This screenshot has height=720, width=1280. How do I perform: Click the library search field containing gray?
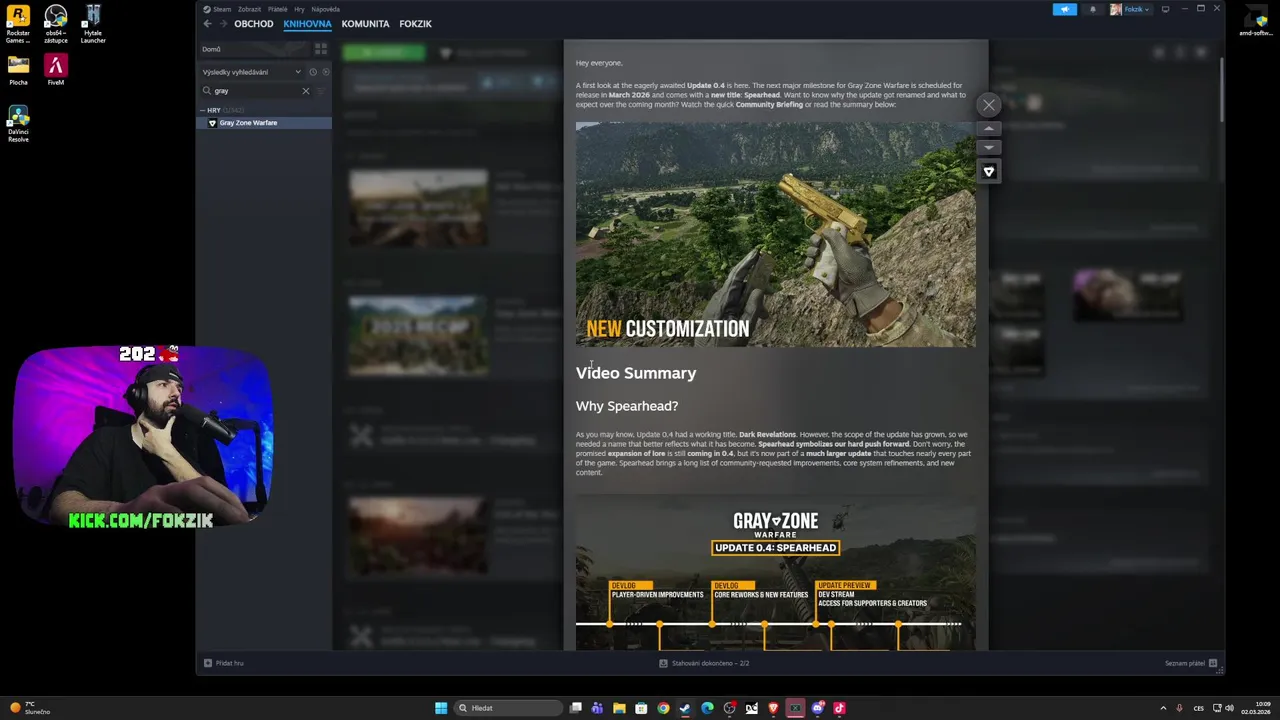coord(254,91)
